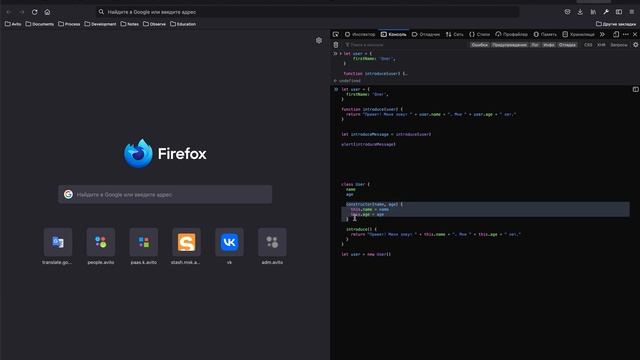Toggle the Отладка console filter
The height and width of the screenshot is (360, 640).
[x=567, y=45]
